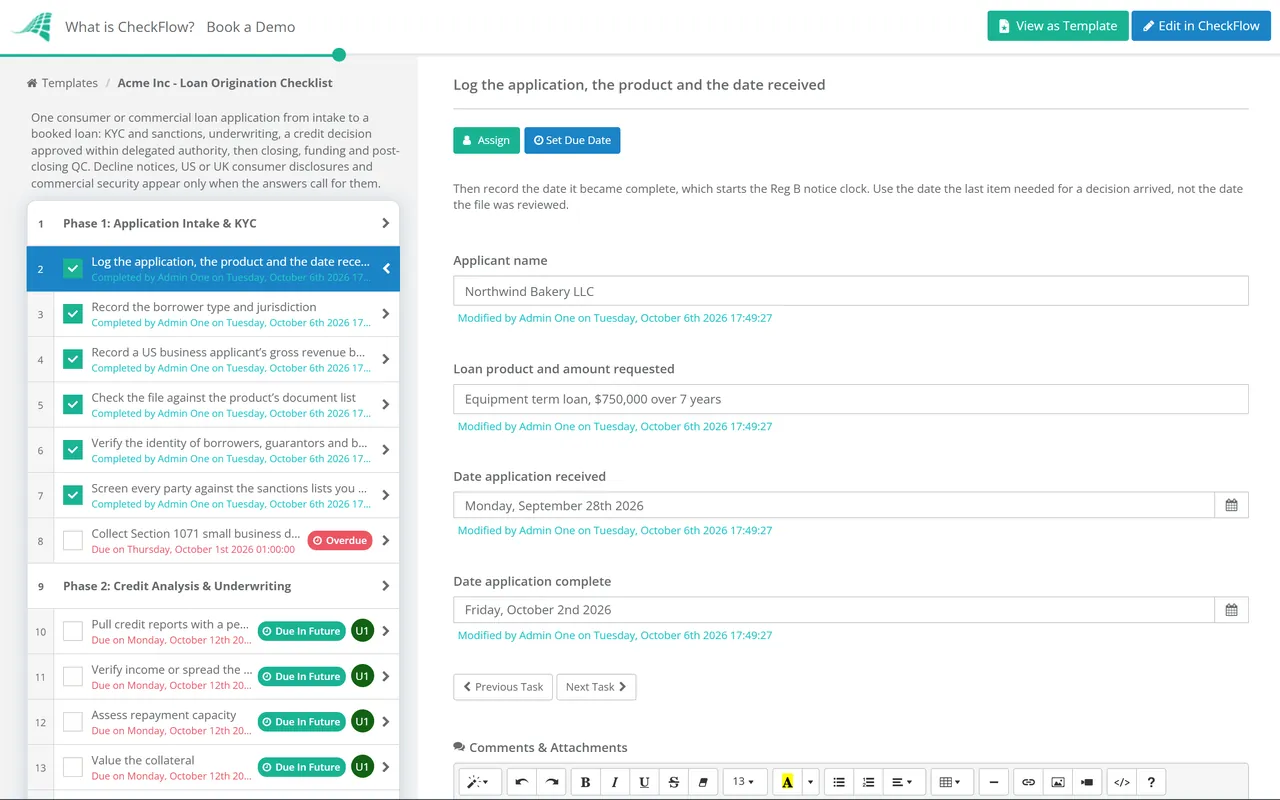Click the Set Due Date button
The height and width of the screenshot is (800, 1280).
[x=572, y=141]
